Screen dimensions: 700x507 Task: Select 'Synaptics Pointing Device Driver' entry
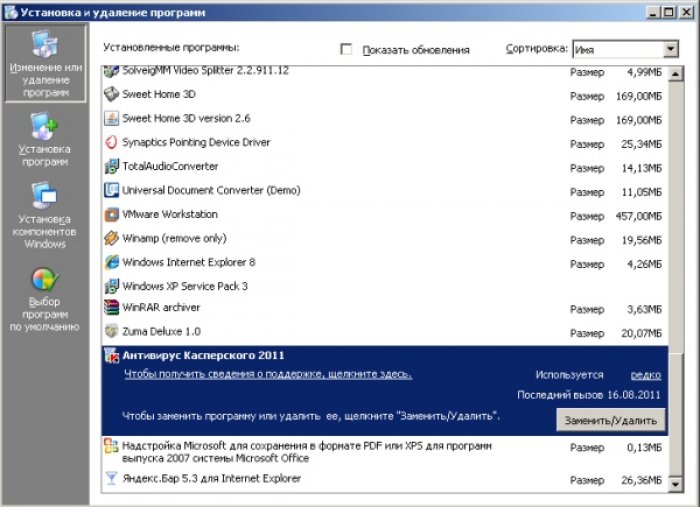click(385, 143)
